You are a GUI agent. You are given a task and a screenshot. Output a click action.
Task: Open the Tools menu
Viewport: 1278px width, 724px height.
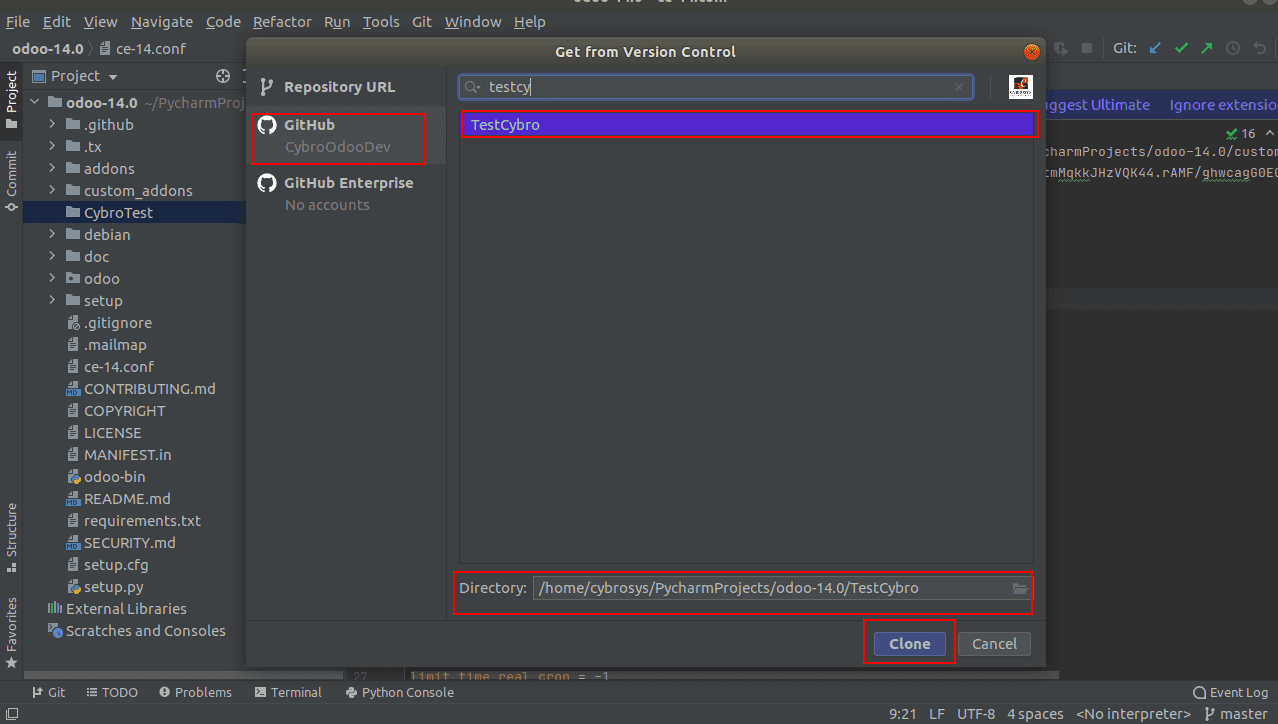381,21
